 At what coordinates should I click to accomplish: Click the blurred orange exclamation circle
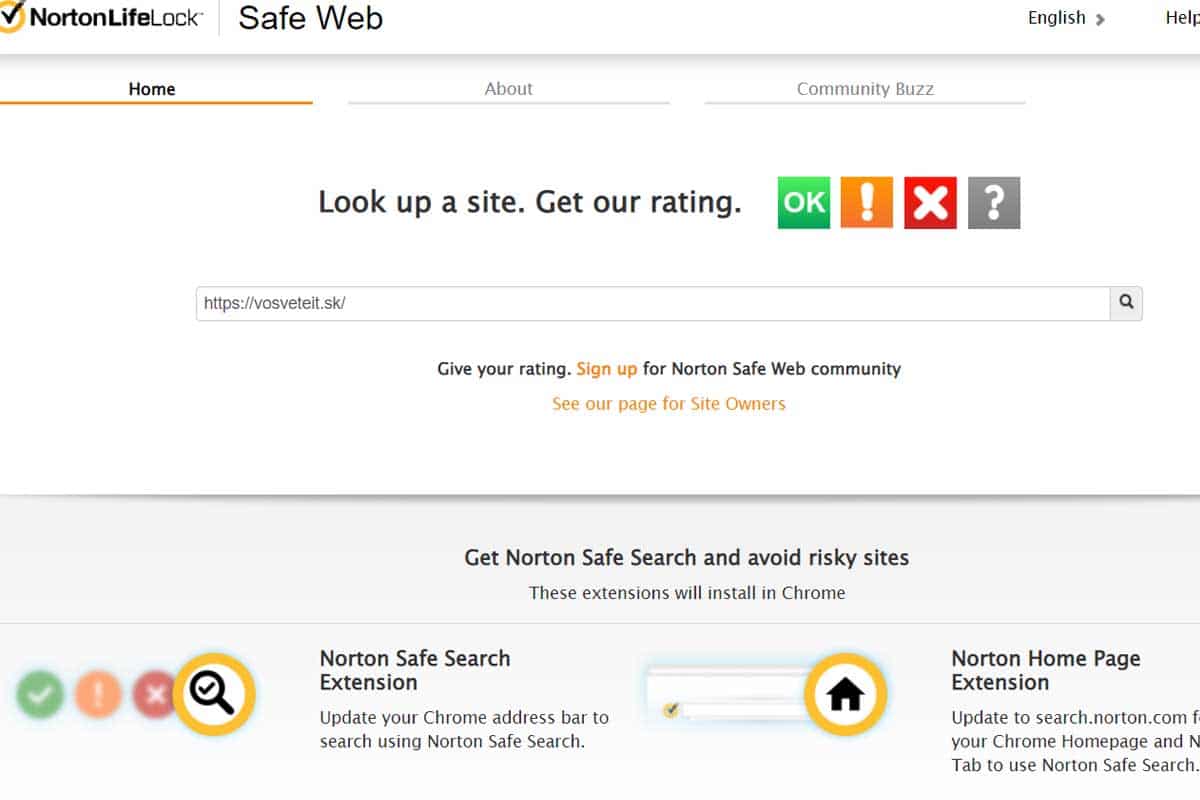click(98, 694)
